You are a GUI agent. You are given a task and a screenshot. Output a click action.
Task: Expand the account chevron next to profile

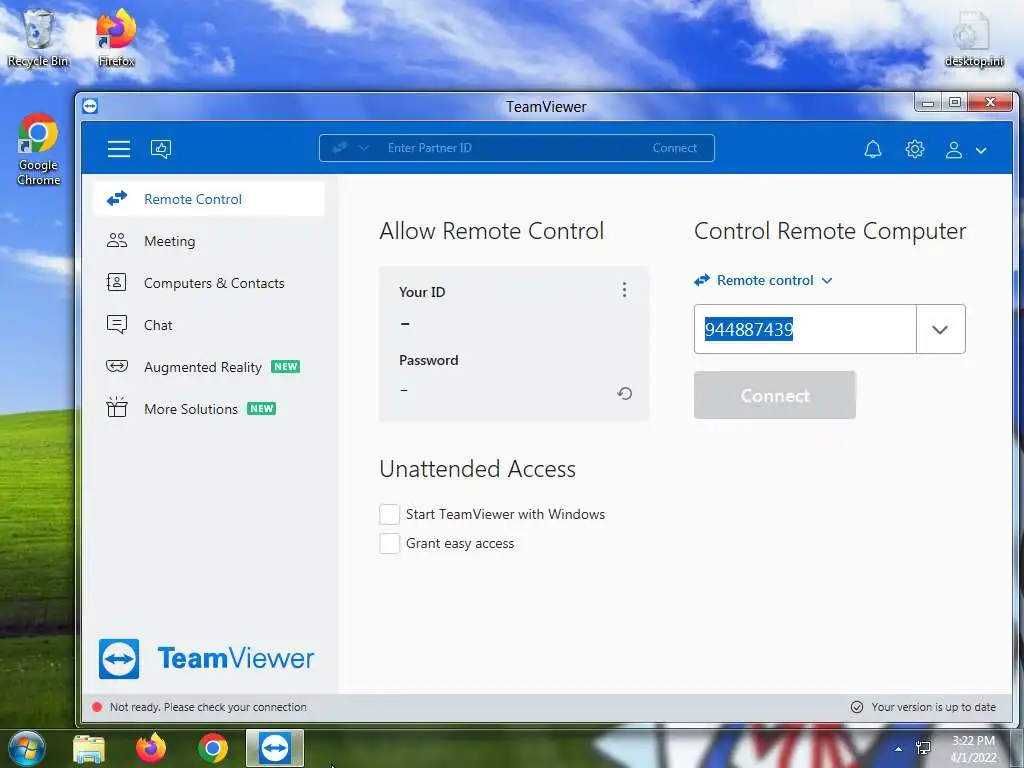[x=981, y=150]
